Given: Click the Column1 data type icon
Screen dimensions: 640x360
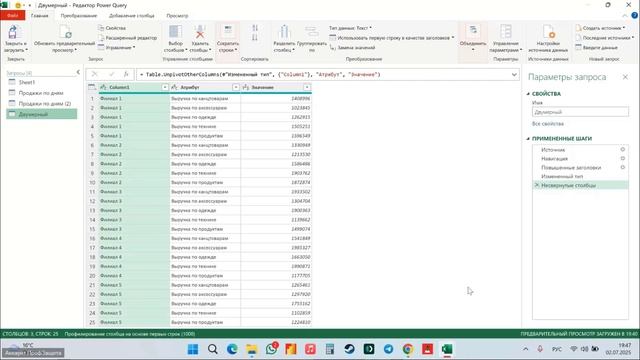Looking at the screenshot, I should pos(103,87).
